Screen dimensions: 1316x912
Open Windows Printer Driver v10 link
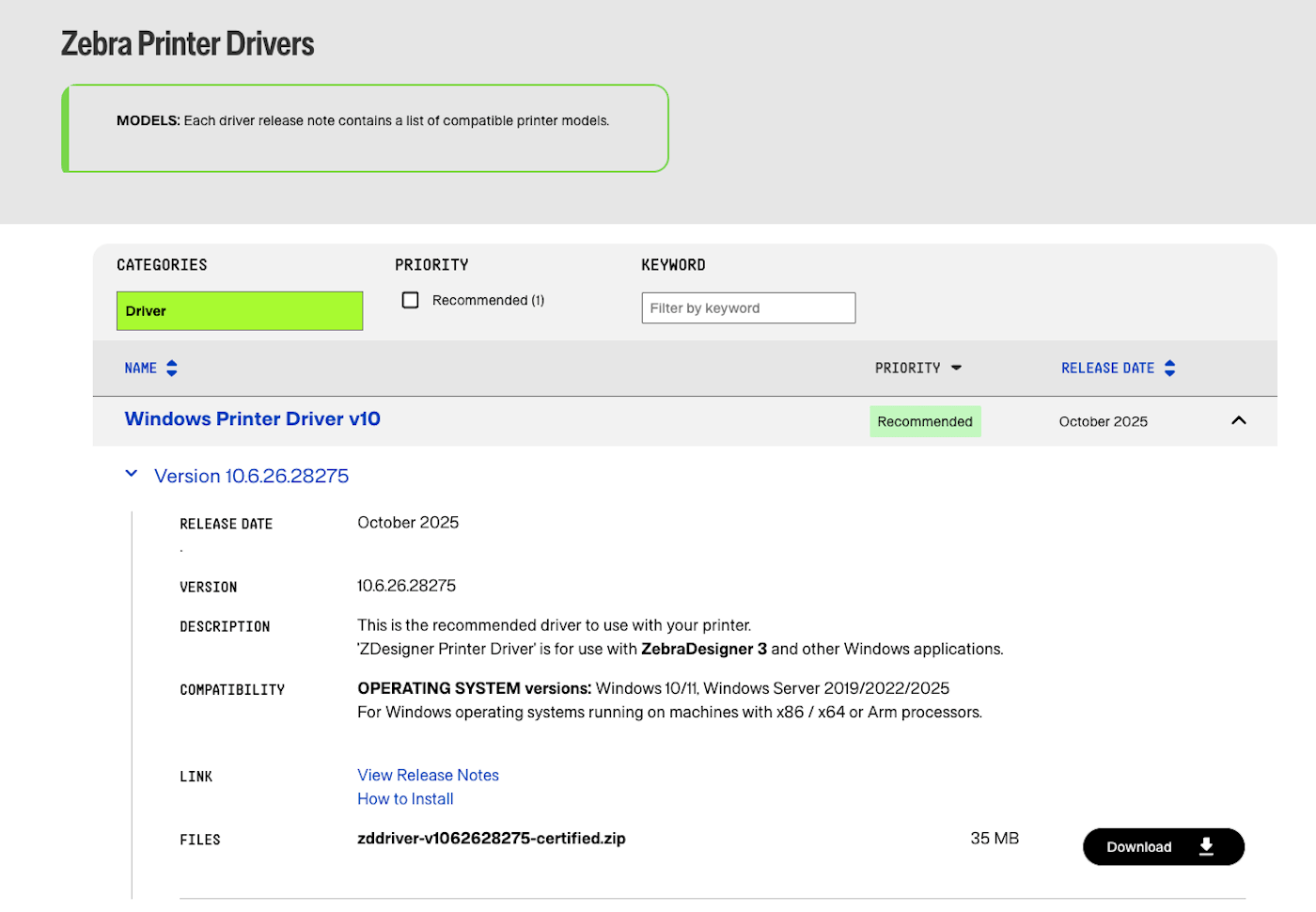tap(253, 419)
